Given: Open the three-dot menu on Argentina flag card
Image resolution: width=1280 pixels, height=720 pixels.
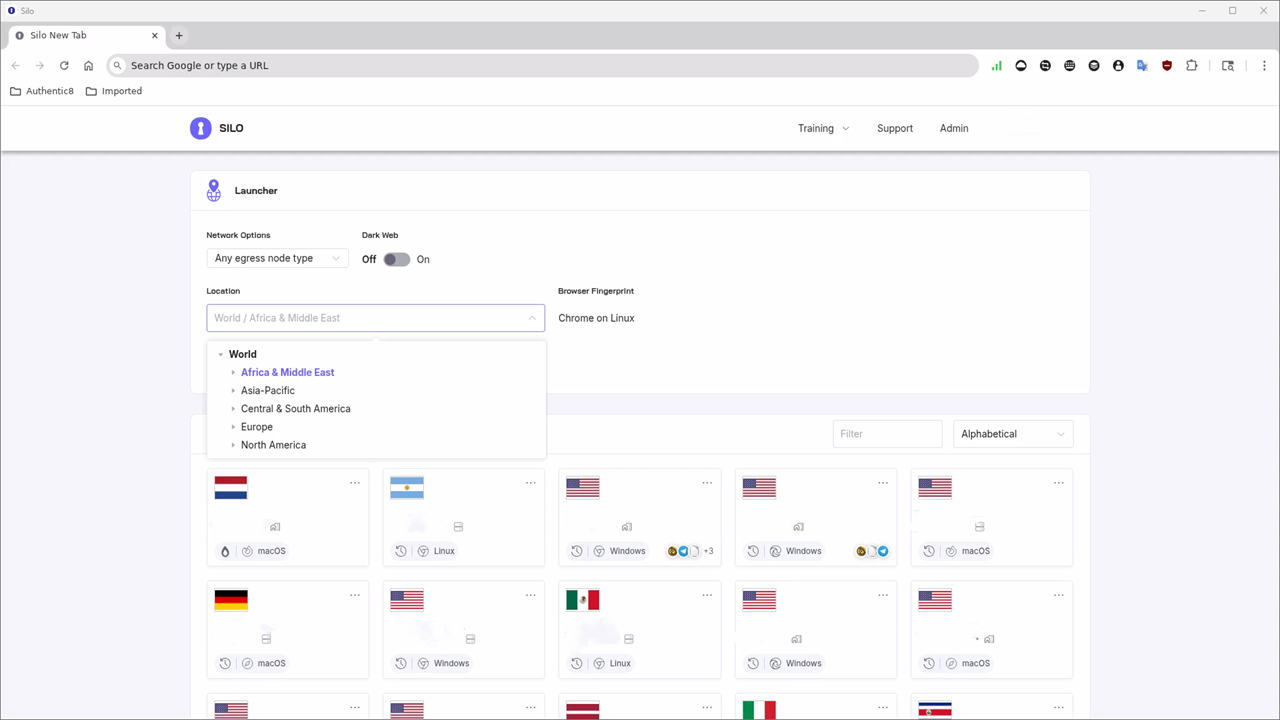Looking at the screenshot, I should click(x=531, y=483).
